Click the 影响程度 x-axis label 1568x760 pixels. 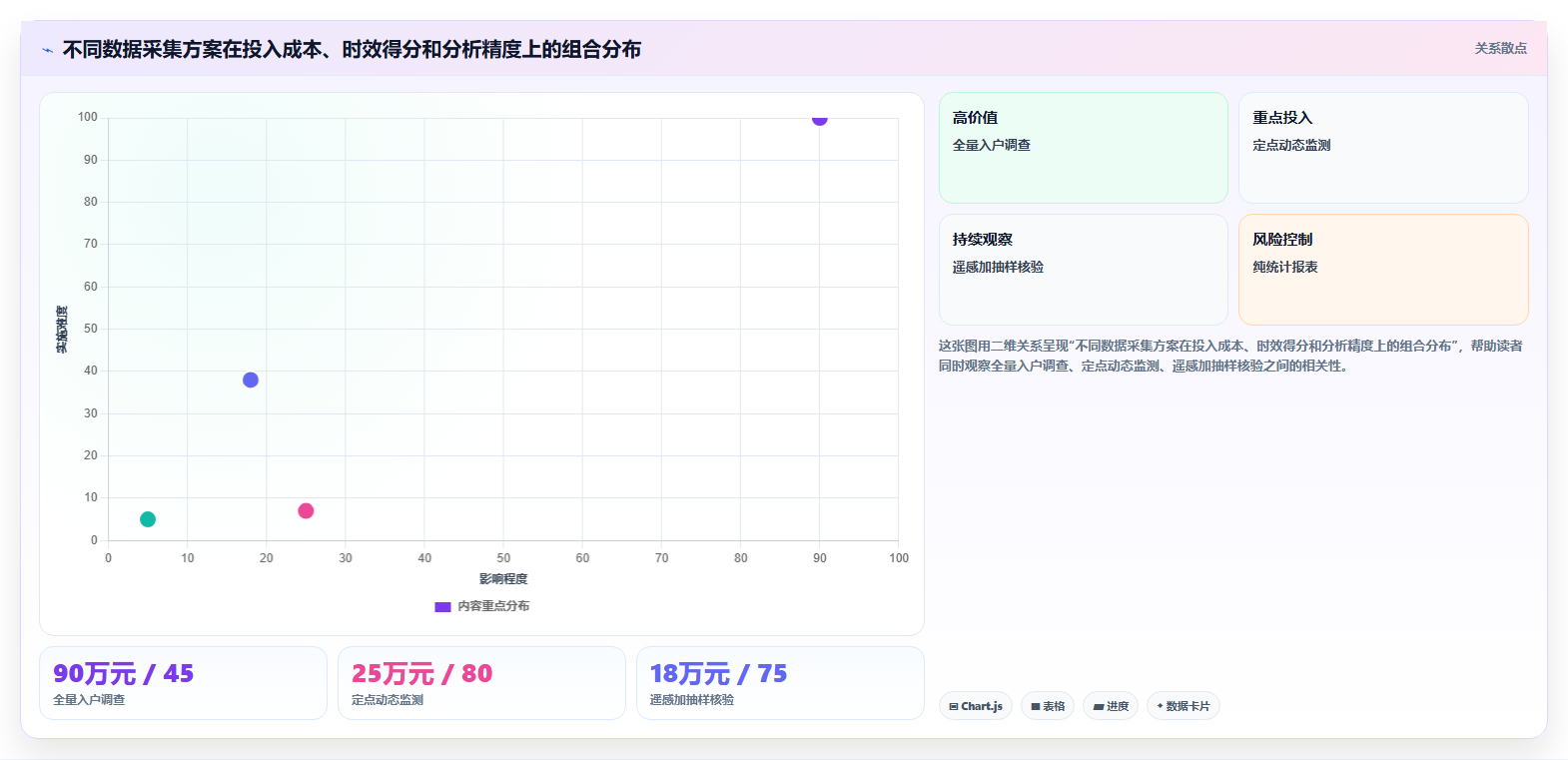click(503, 579)
